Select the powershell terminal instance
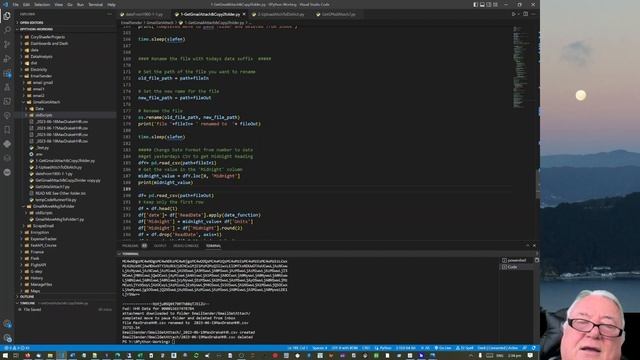 (x=516, y=260)
